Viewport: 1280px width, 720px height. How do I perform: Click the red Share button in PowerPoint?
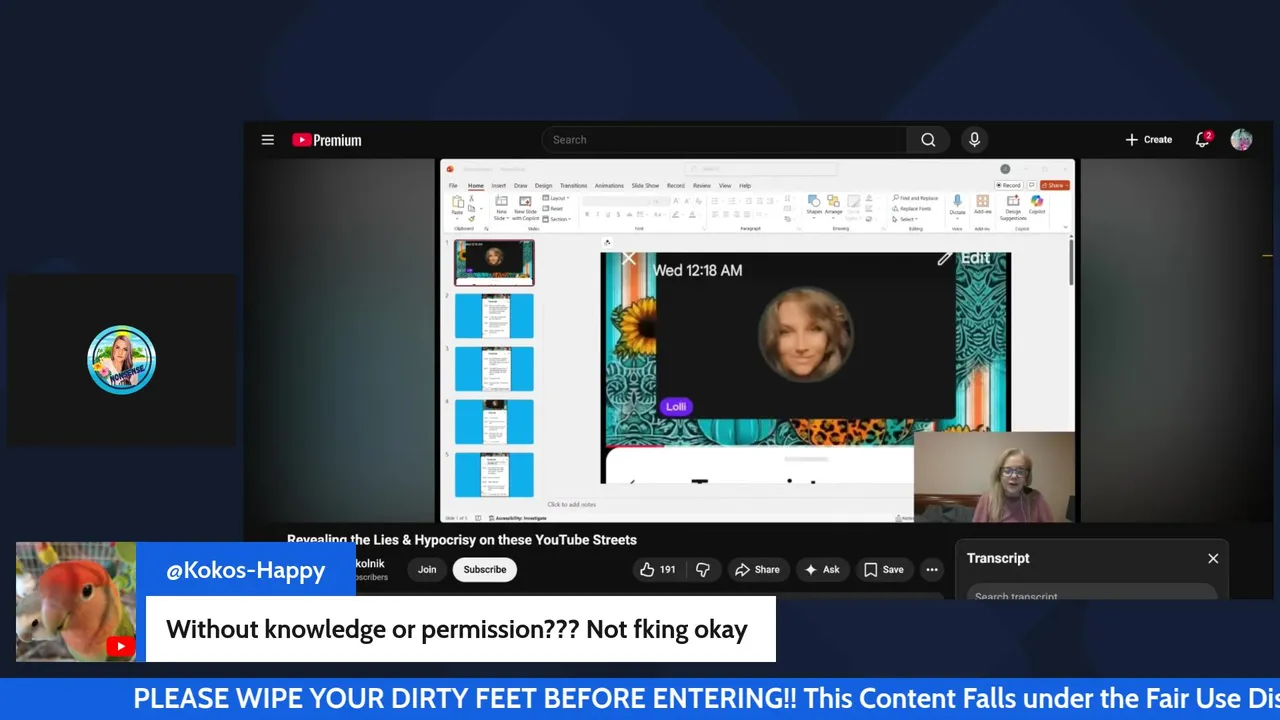click(1055, 185)
